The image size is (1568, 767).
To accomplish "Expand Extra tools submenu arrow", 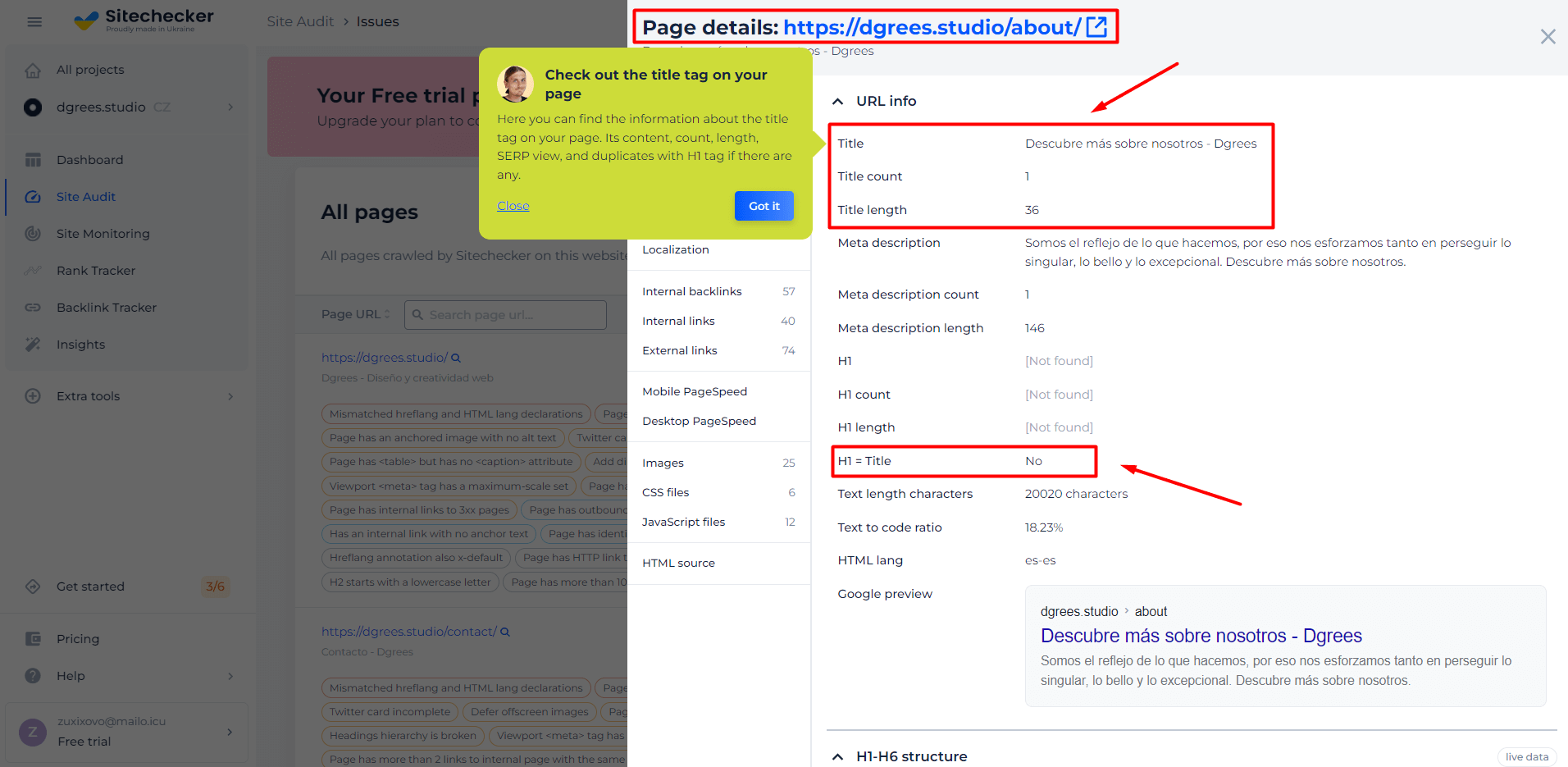I will pos(230,396).
